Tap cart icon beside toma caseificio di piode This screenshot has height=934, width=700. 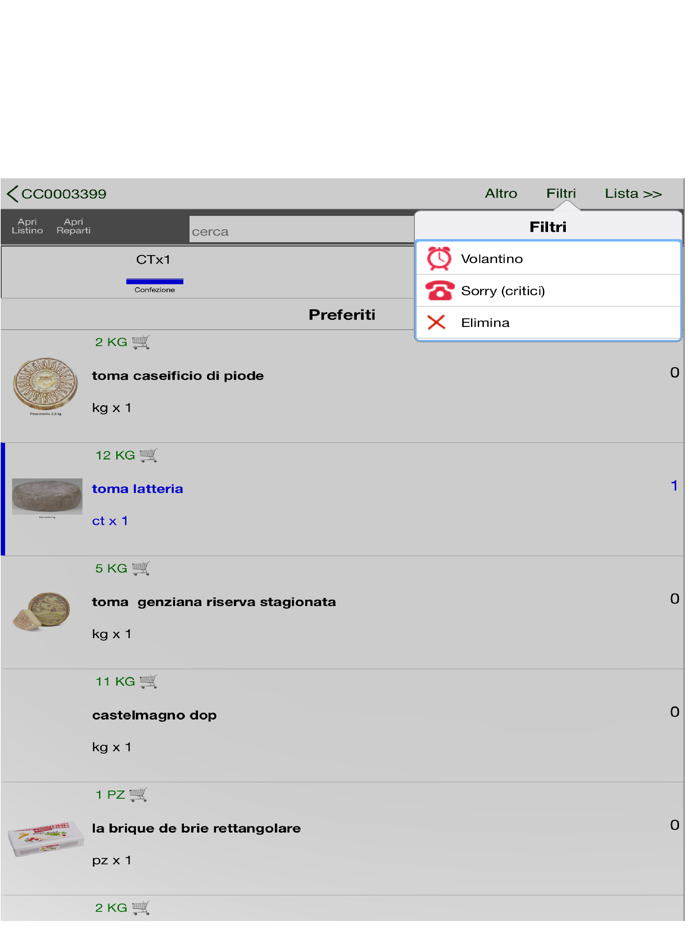point(141,341)
